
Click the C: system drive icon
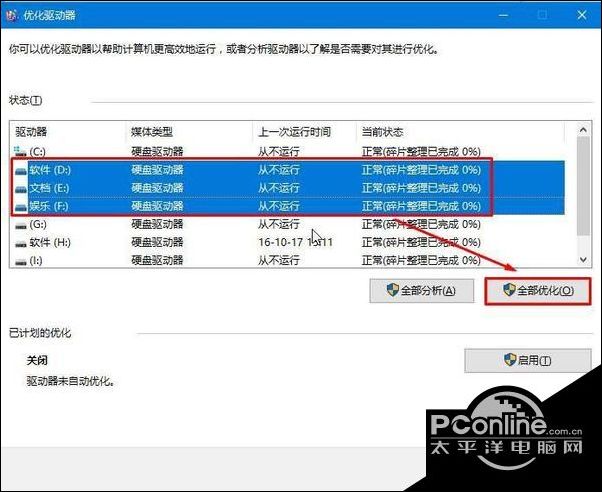point(20,151)
